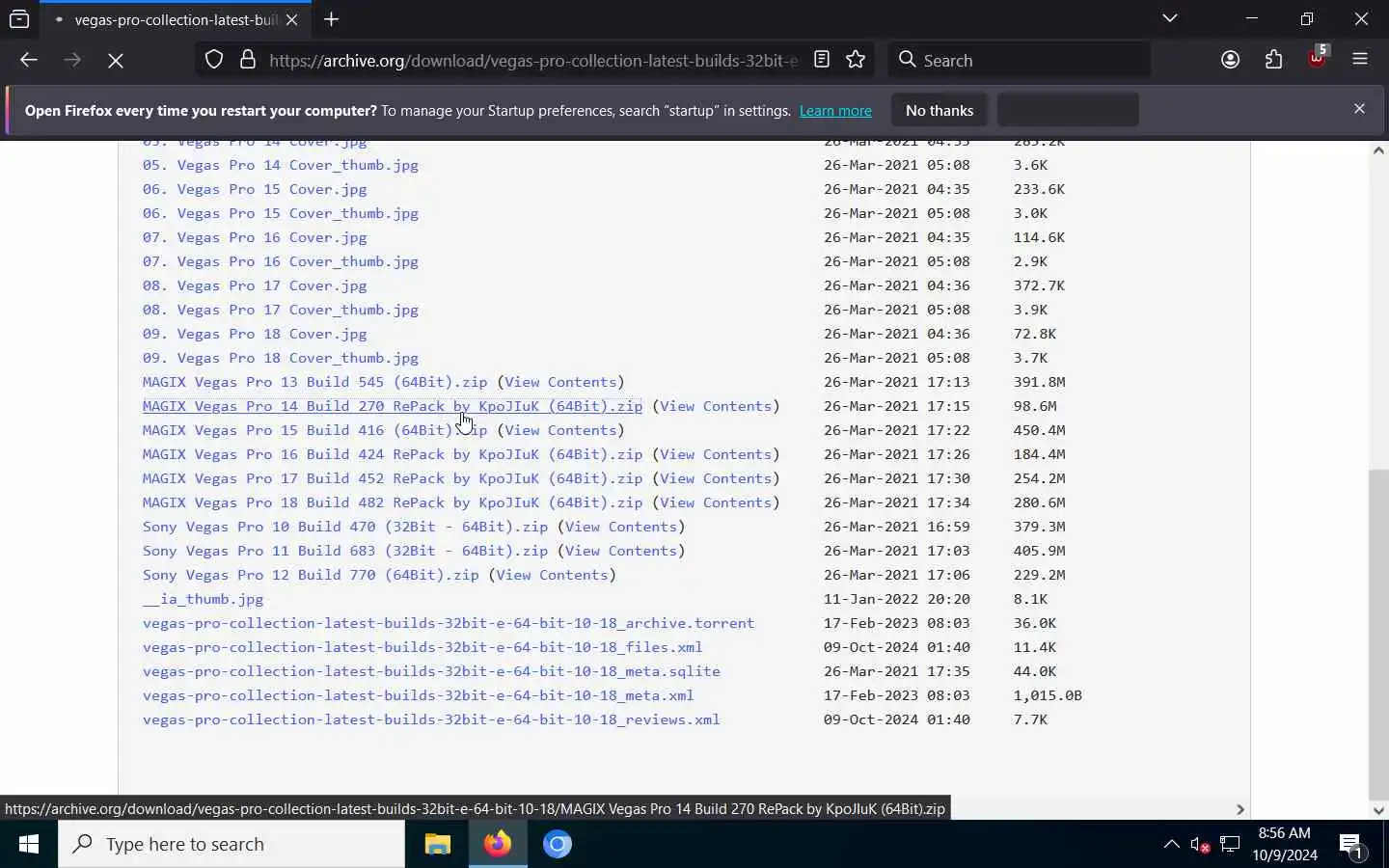
Task: Launch Chromium from the taskbar
Action: (x=558, y=845)
